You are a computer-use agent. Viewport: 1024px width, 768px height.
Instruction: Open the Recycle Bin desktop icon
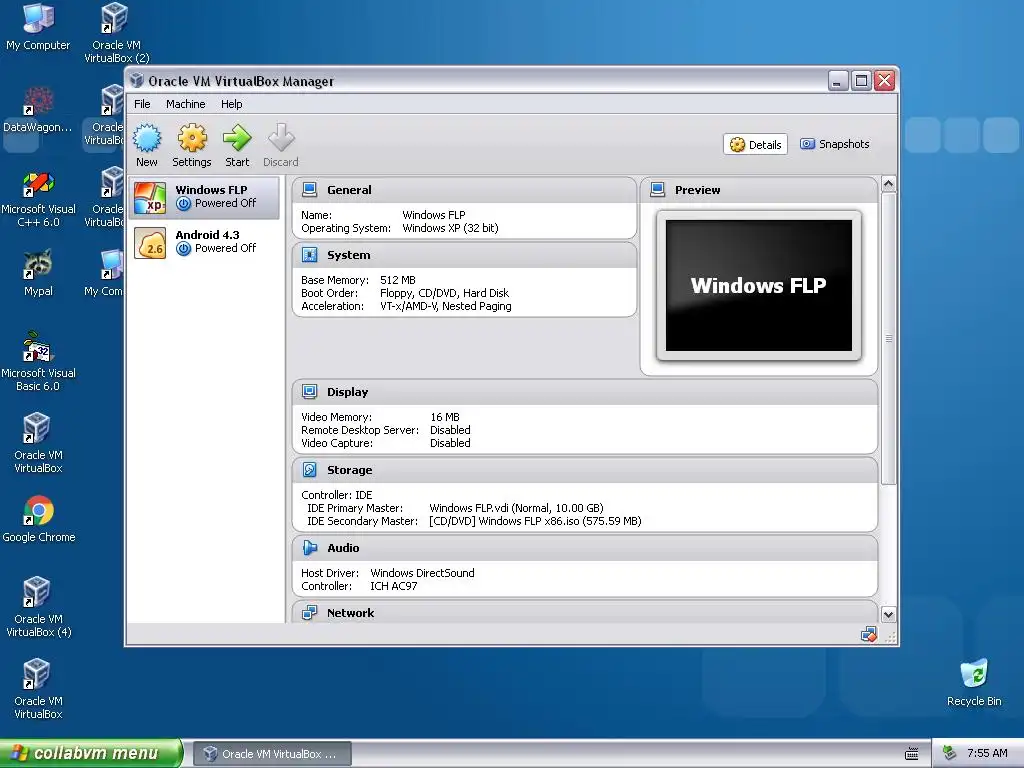[x=974, y=683]
